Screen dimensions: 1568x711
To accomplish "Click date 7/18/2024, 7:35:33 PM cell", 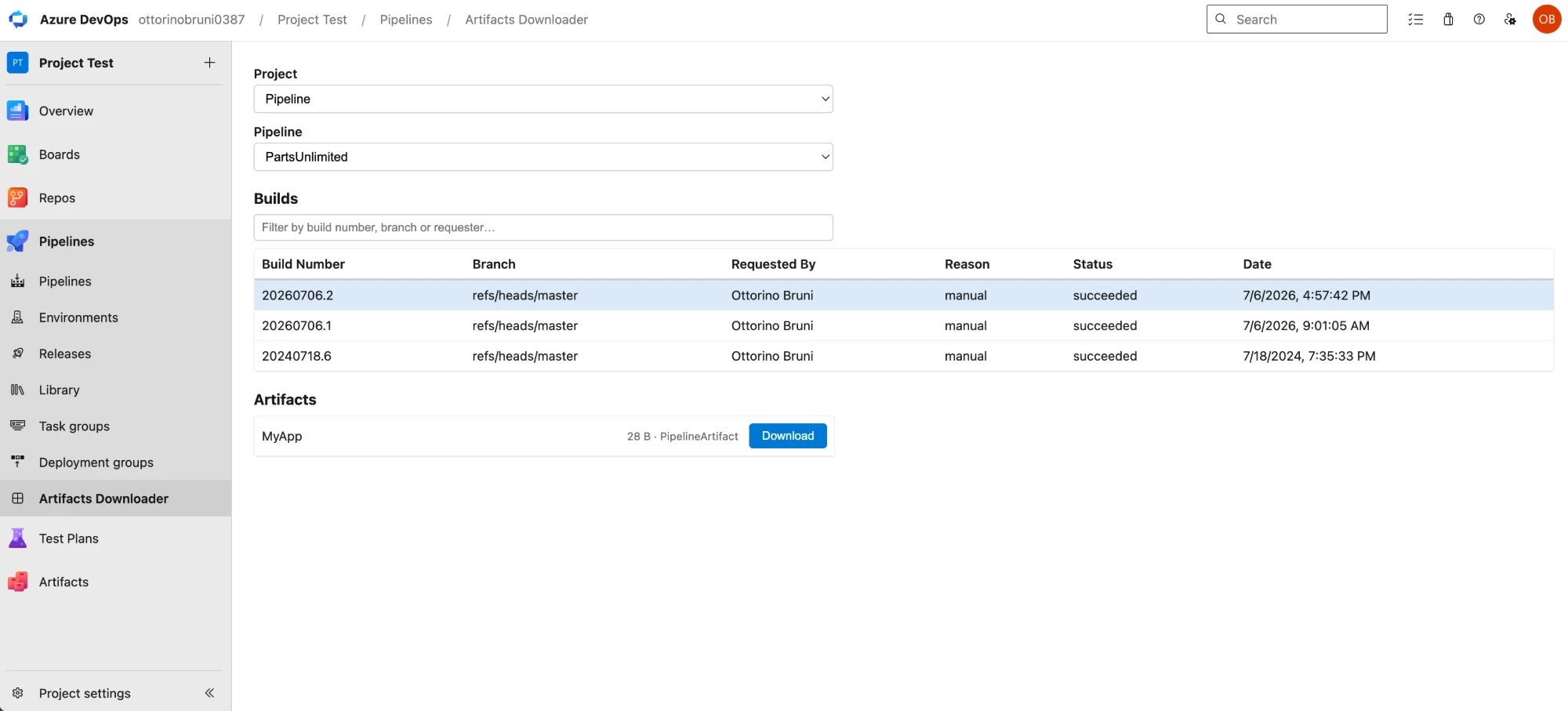I will click(1309, 356).
